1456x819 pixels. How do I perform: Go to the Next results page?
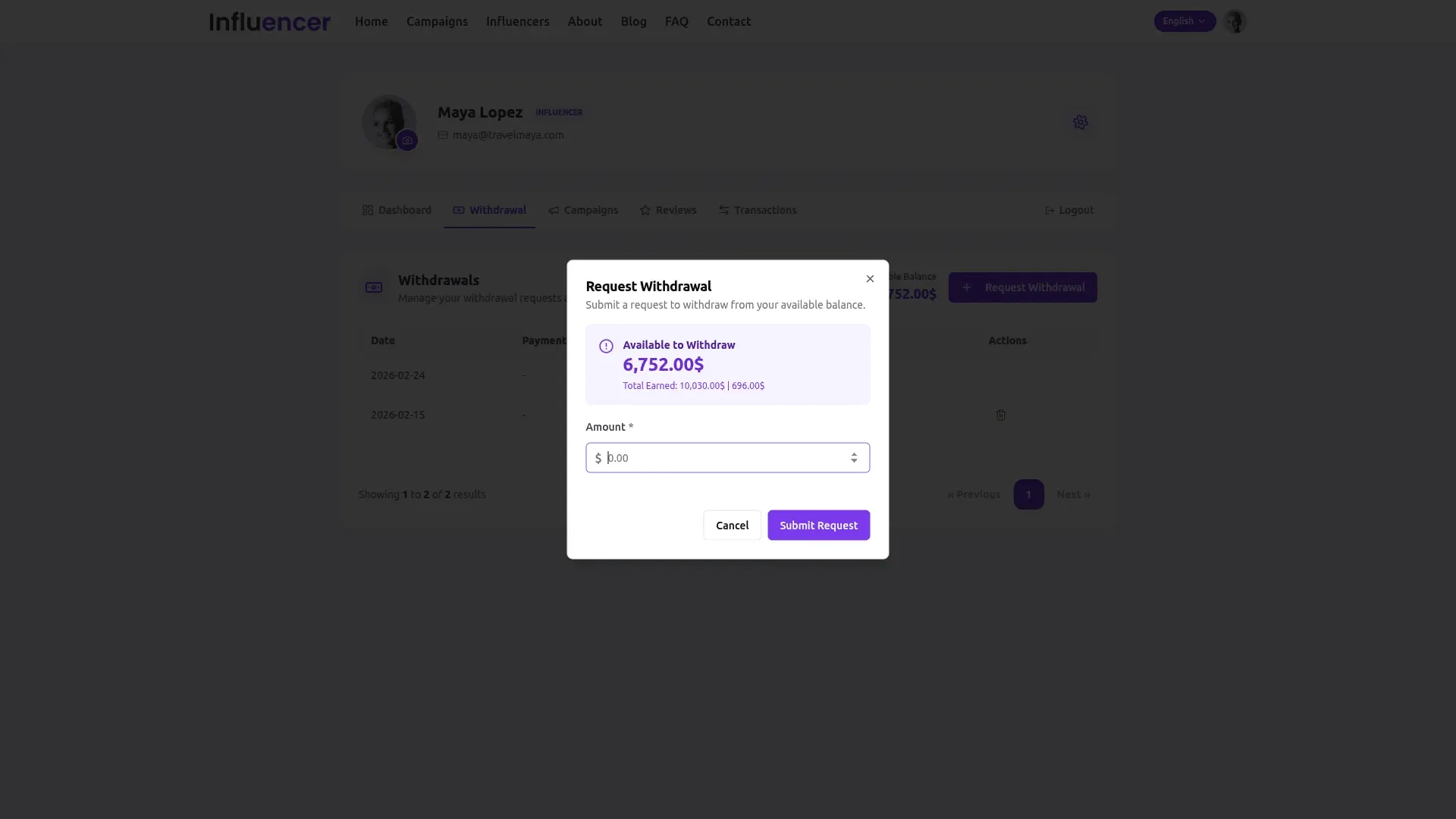(1073, 494)
